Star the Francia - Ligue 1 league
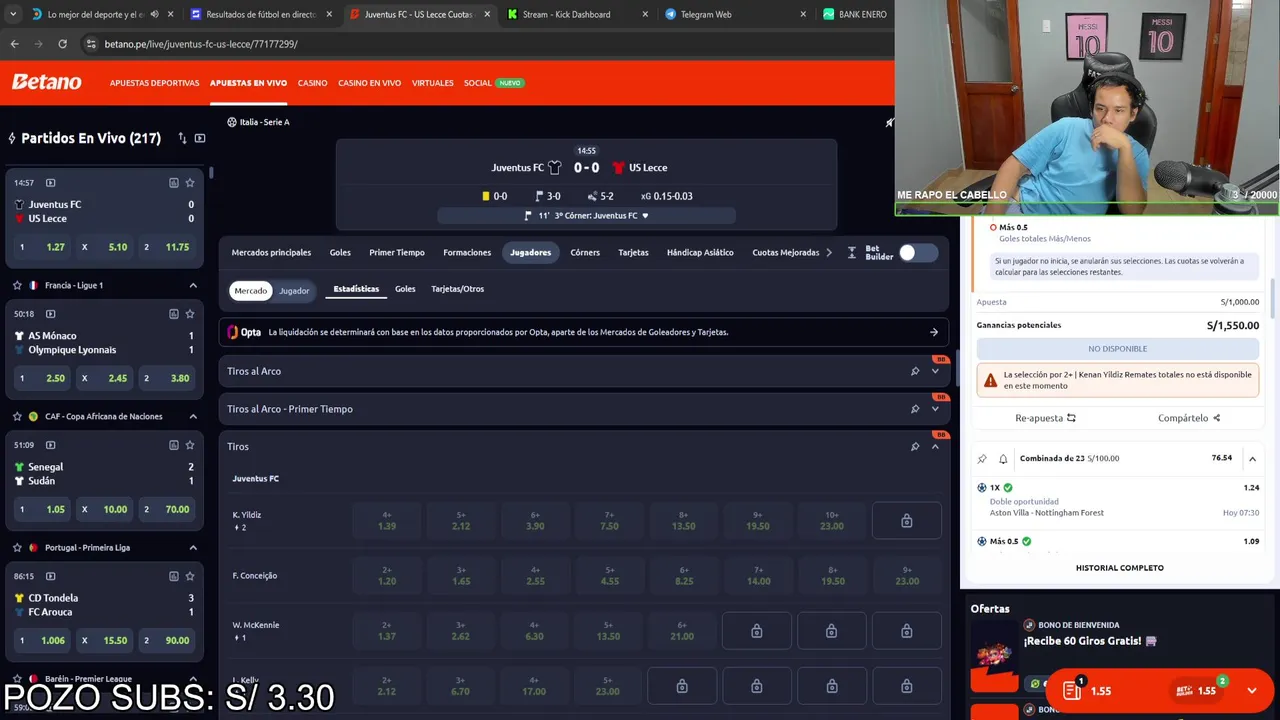Screen dimensions: 1280x720 coord(17,285)
